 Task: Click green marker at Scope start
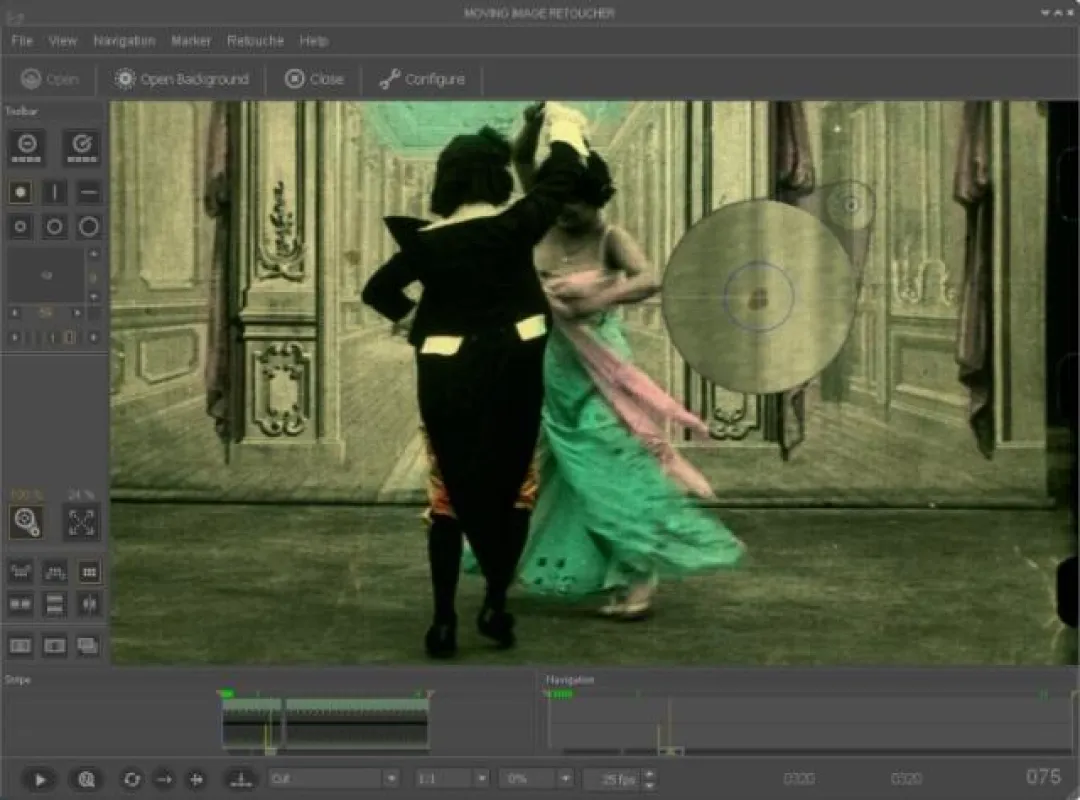coord(227,693)
